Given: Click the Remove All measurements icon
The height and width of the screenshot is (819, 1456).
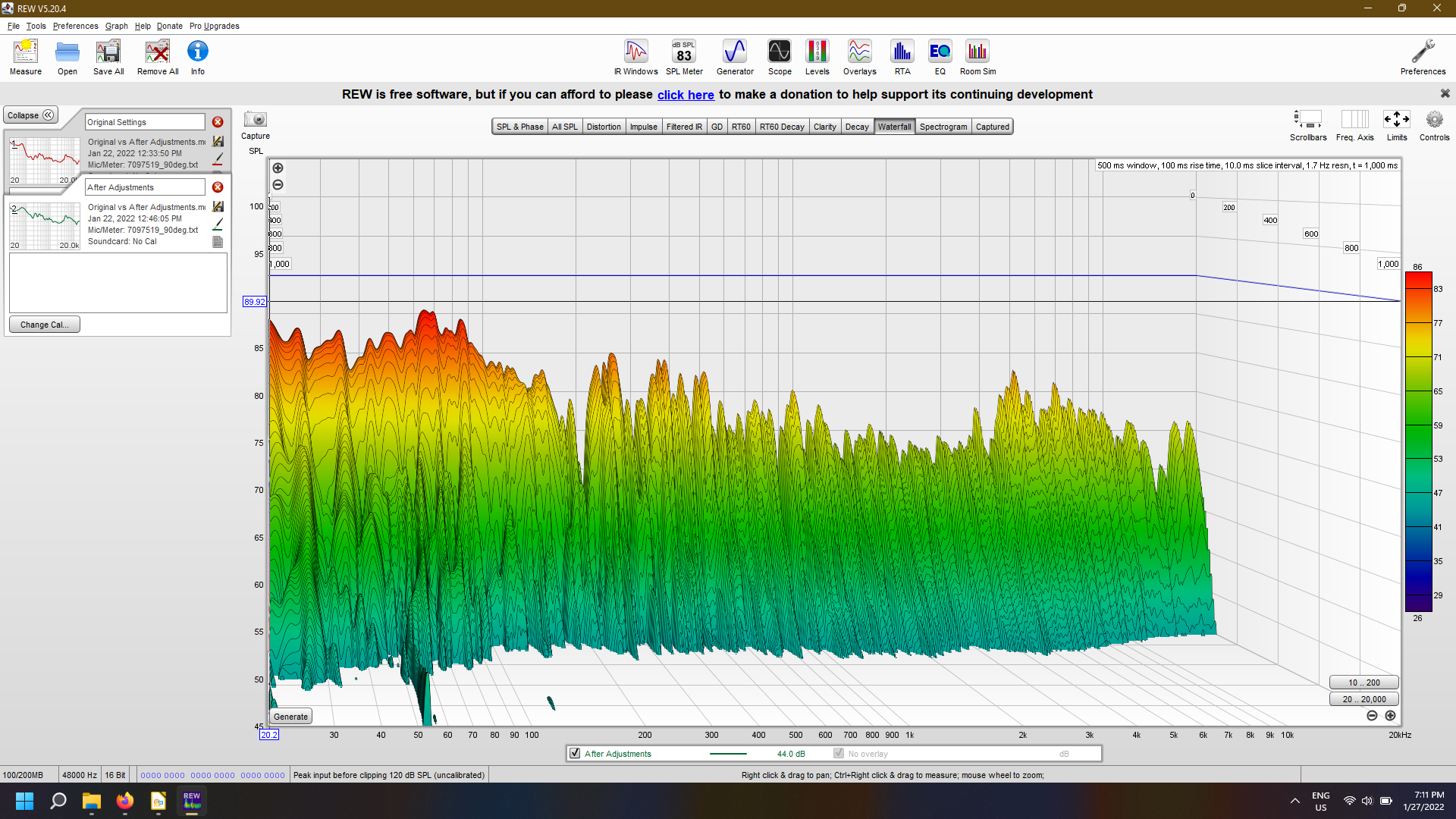Looking at the screenshot, I should pos(158,58).
